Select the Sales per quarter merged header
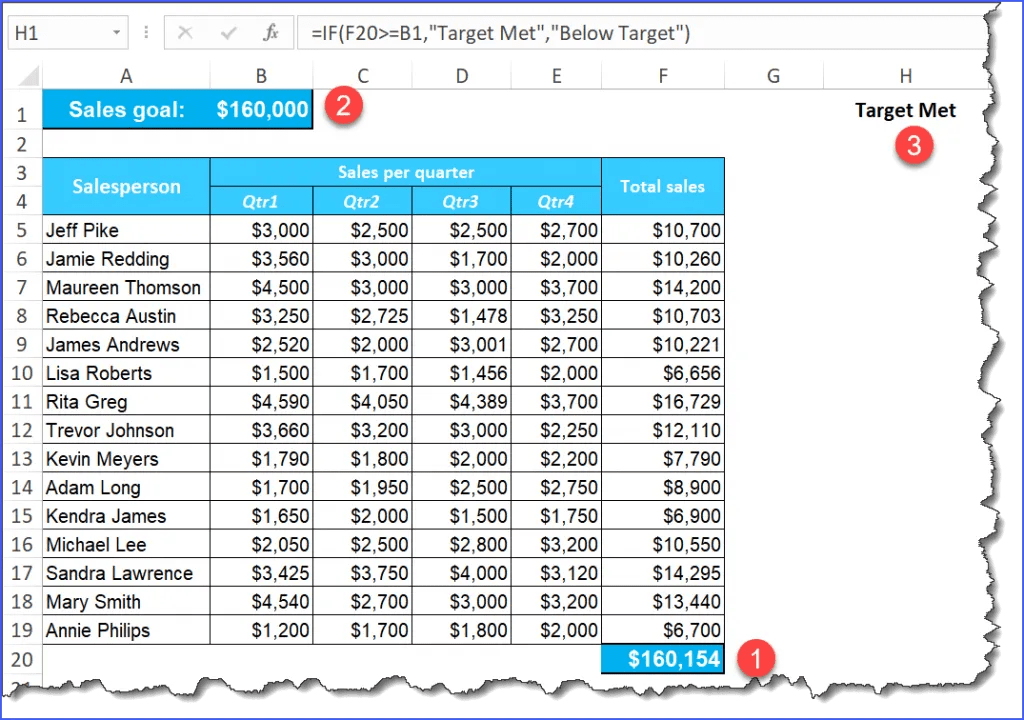The image size is (1024, 720). click(x=405, y=171)
